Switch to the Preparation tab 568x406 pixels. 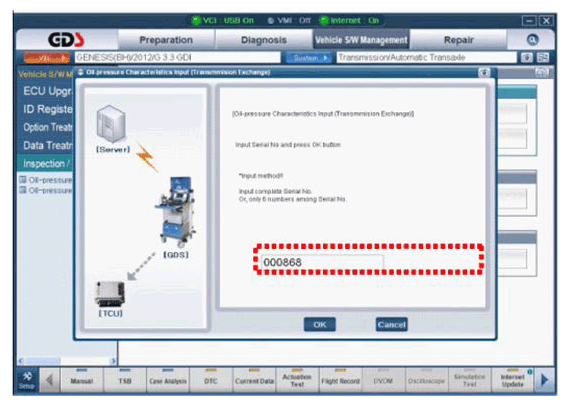pos(166,40)
